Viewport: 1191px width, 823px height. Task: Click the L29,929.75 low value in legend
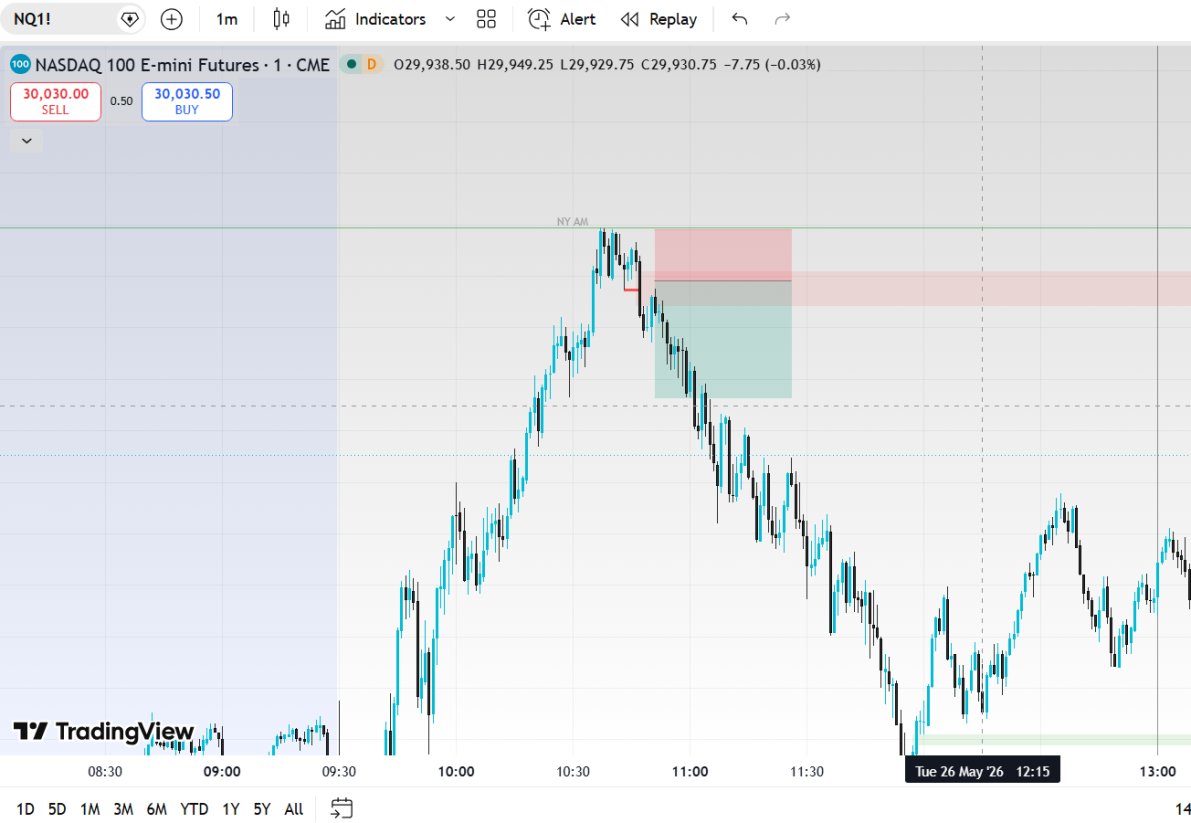coord(596,65)
